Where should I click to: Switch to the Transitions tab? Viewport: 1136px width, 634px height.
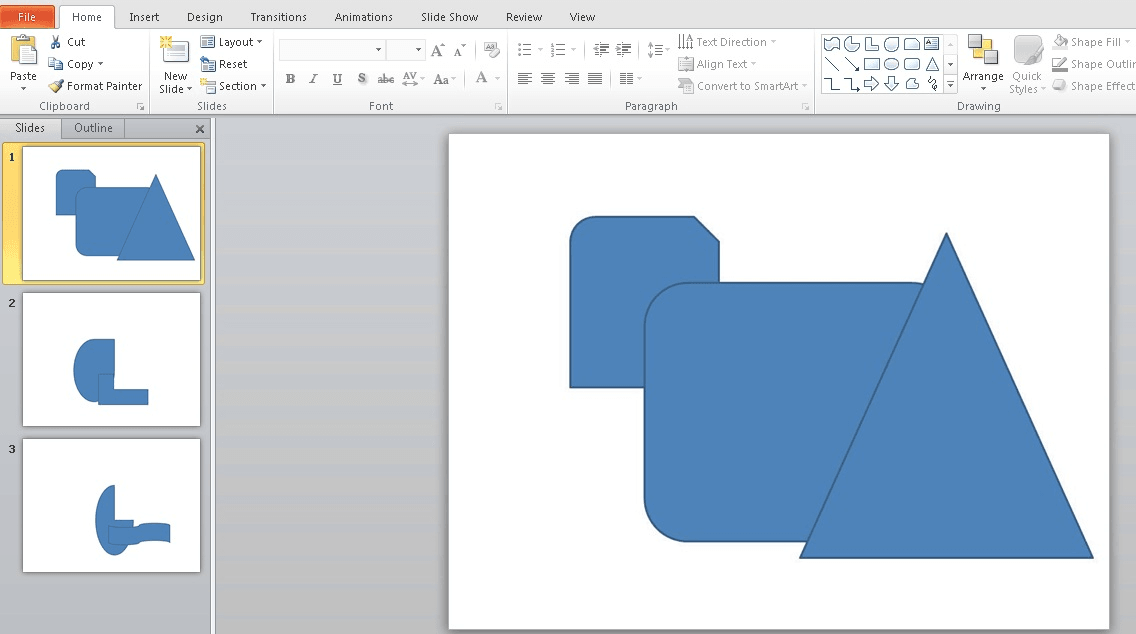[x=278, y=17]
